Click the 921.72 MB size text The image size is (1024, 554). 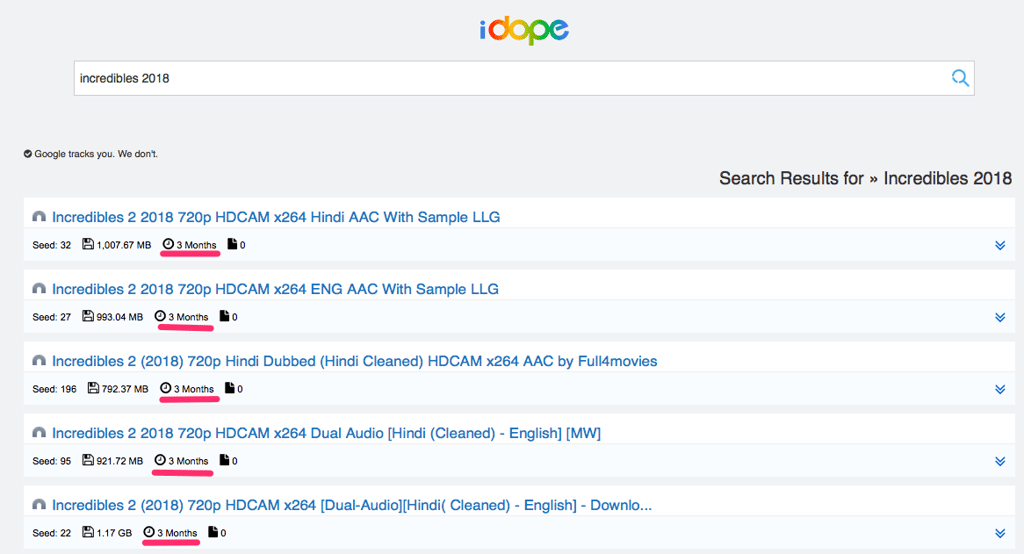[120, 461]
